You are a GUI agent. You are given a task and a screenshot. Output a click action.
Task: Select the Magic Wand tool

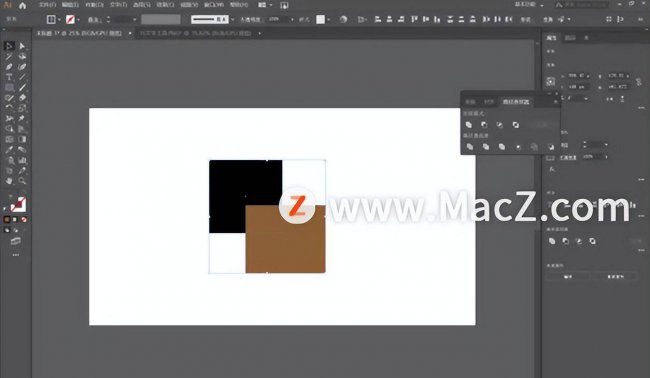click(9, 56)
